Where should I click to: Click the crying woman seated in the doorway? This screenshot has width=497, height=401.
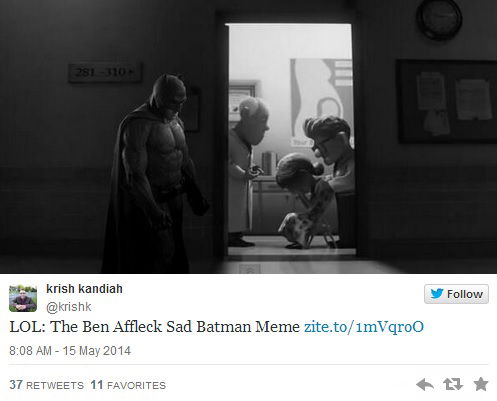click(305, 202)
